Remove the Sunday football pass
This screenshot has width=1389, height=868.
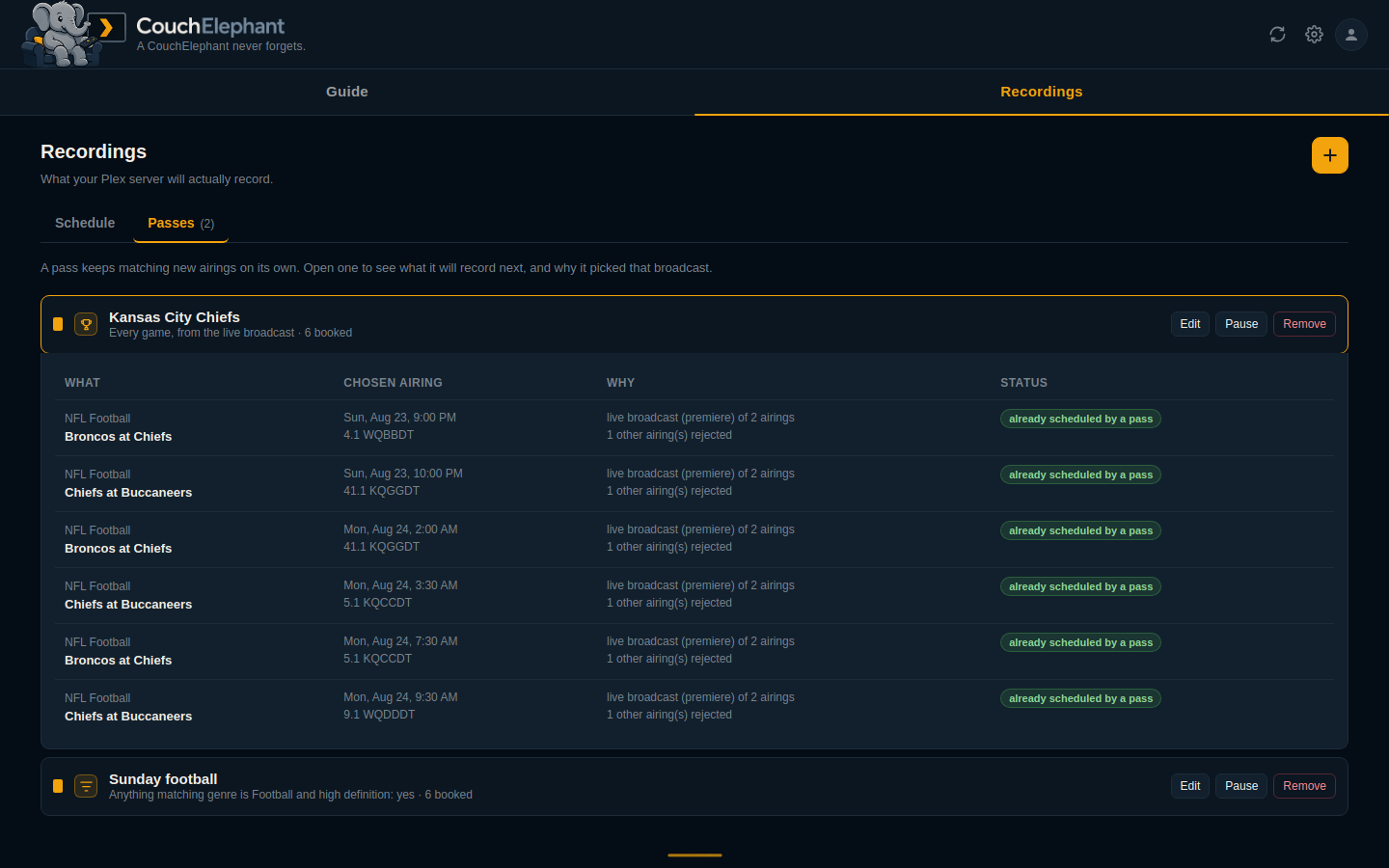1304,786
